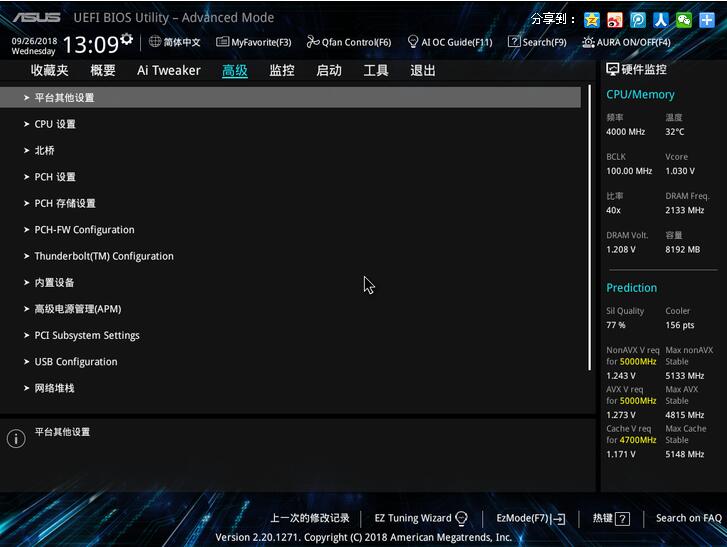Share to Tencent Weibo icon
Image resolution: width=727 pixels, height=547 pixels.
tap(638, 20)
